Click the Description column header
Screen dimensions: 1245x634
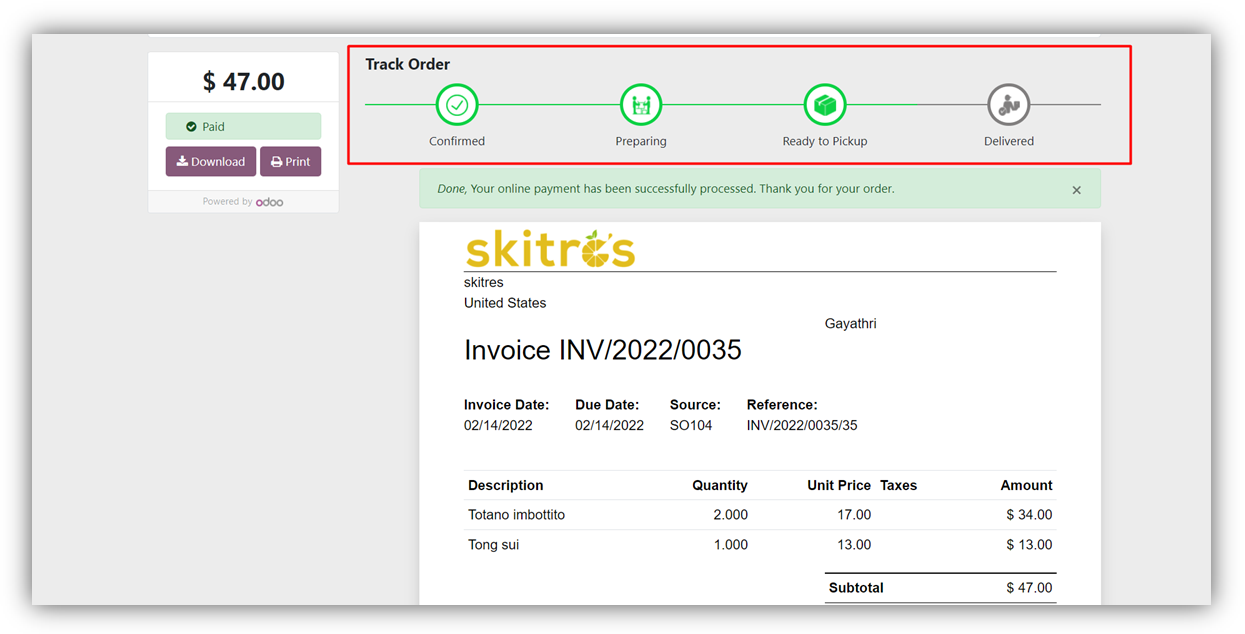(505, 485)
